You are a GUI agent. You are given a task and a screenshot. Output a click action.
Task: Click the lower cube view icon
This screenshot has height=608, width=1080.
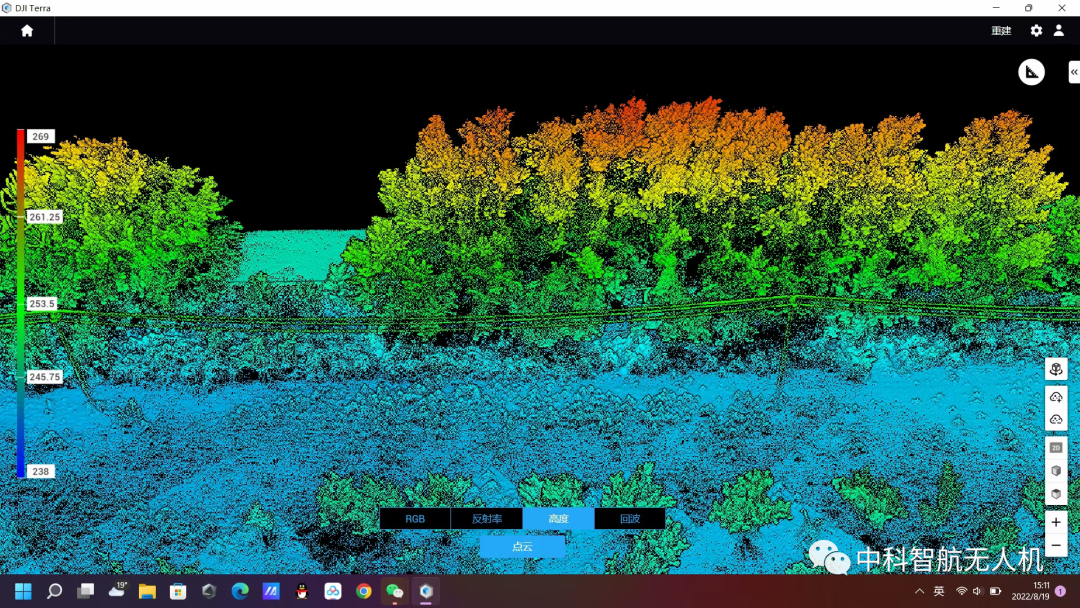tap(1056, 494)
